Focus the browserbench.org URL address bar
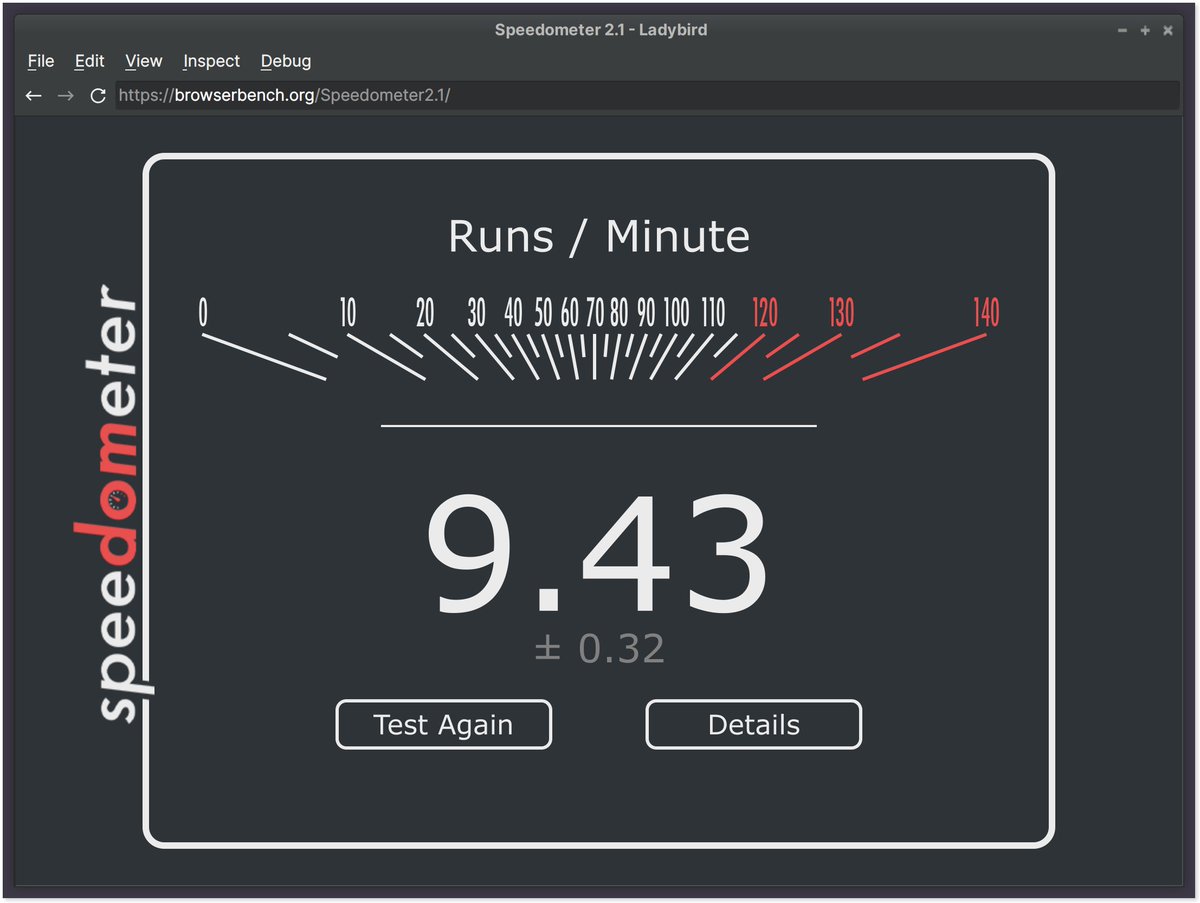The height and width of the screenshot is (903, 1200). (x=647, y=96)
